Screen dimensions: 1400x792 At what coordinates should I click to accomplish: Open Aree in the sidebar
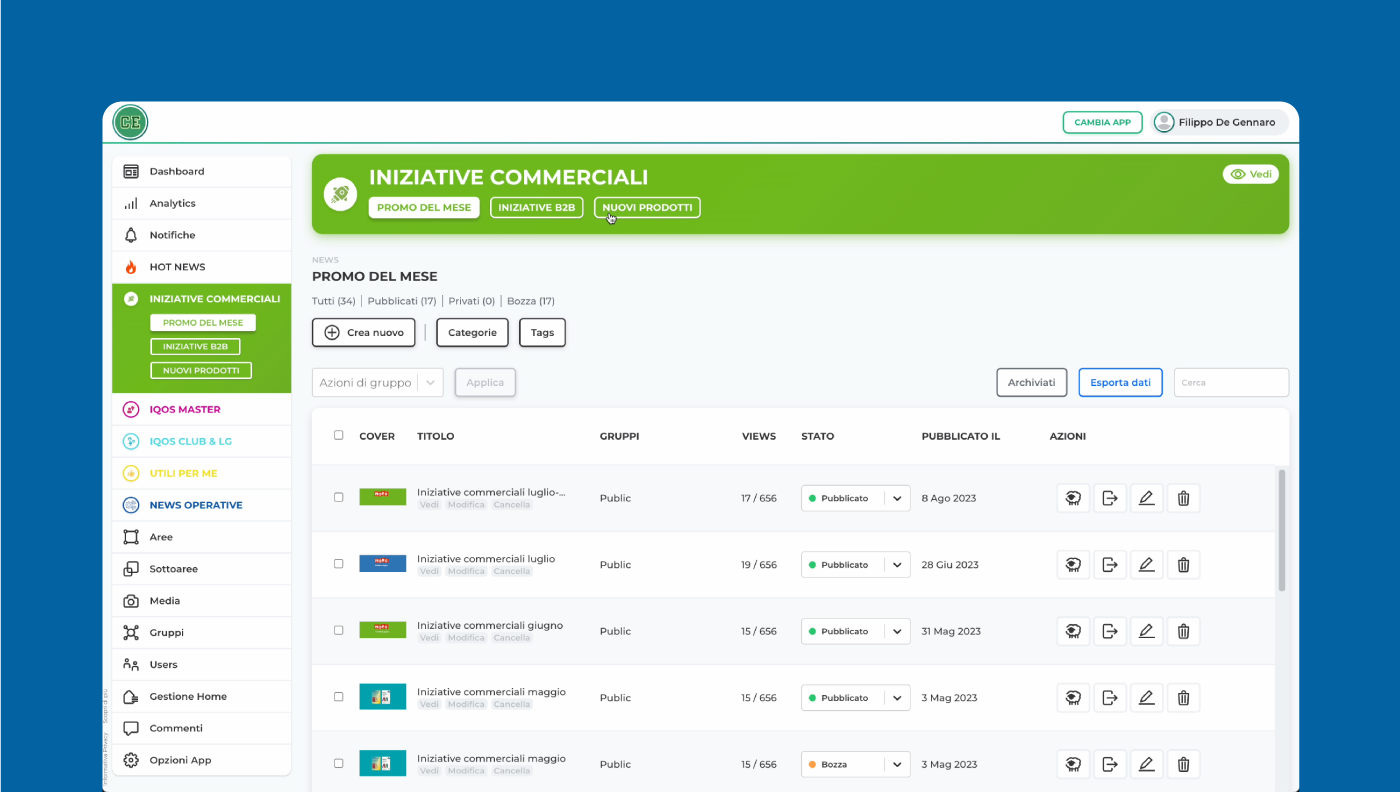pos(201,537)
